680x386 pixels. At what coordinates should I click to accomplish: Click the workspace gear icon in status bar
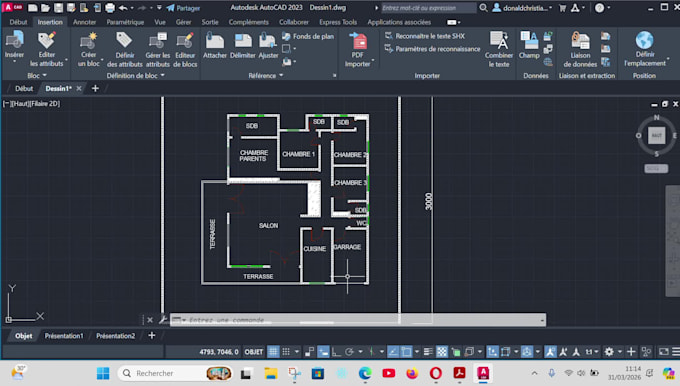point(609,352)
